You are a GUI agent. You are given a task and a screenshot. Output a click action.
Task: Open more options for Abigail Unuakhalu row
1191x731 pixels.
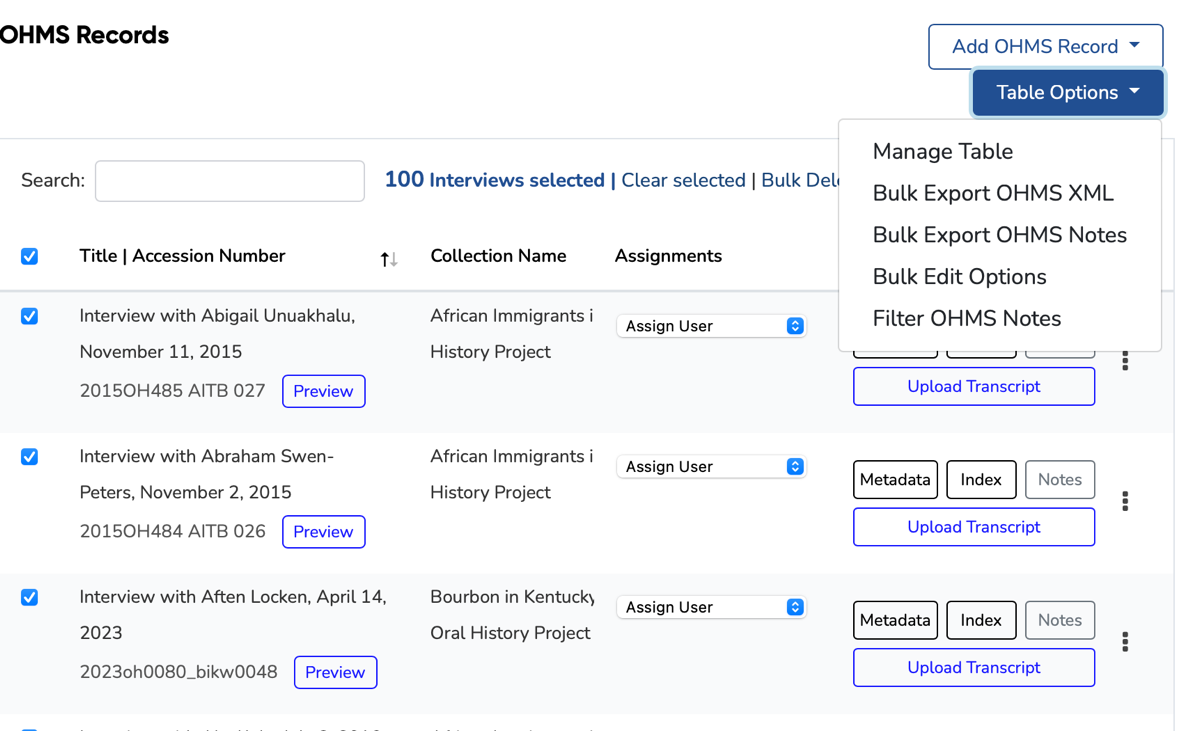pos(1125,361)
